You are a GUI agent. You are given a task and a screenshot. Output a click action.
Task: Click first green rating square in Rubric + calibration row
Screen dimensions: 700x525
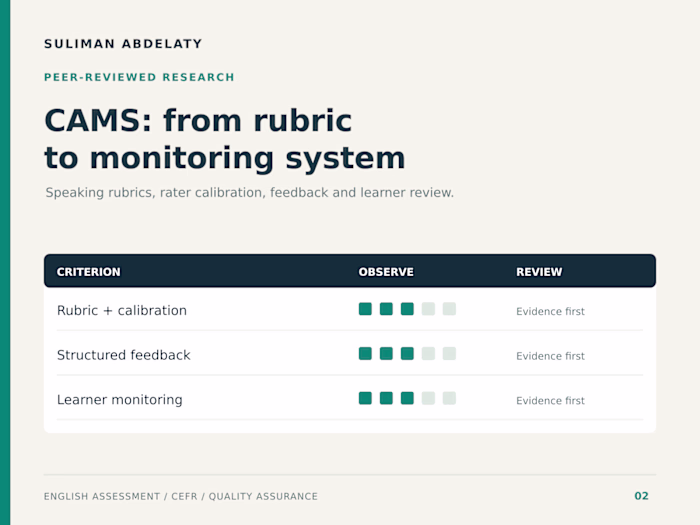(365, 309)
